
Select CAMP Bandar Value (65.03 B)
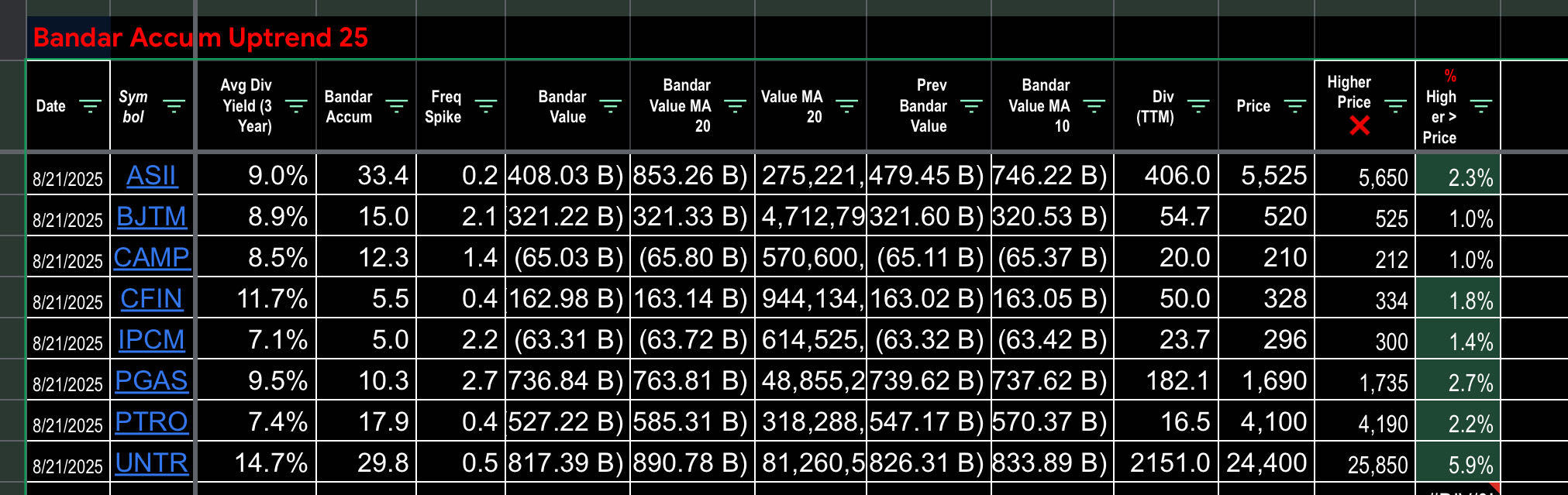[567, 257]
